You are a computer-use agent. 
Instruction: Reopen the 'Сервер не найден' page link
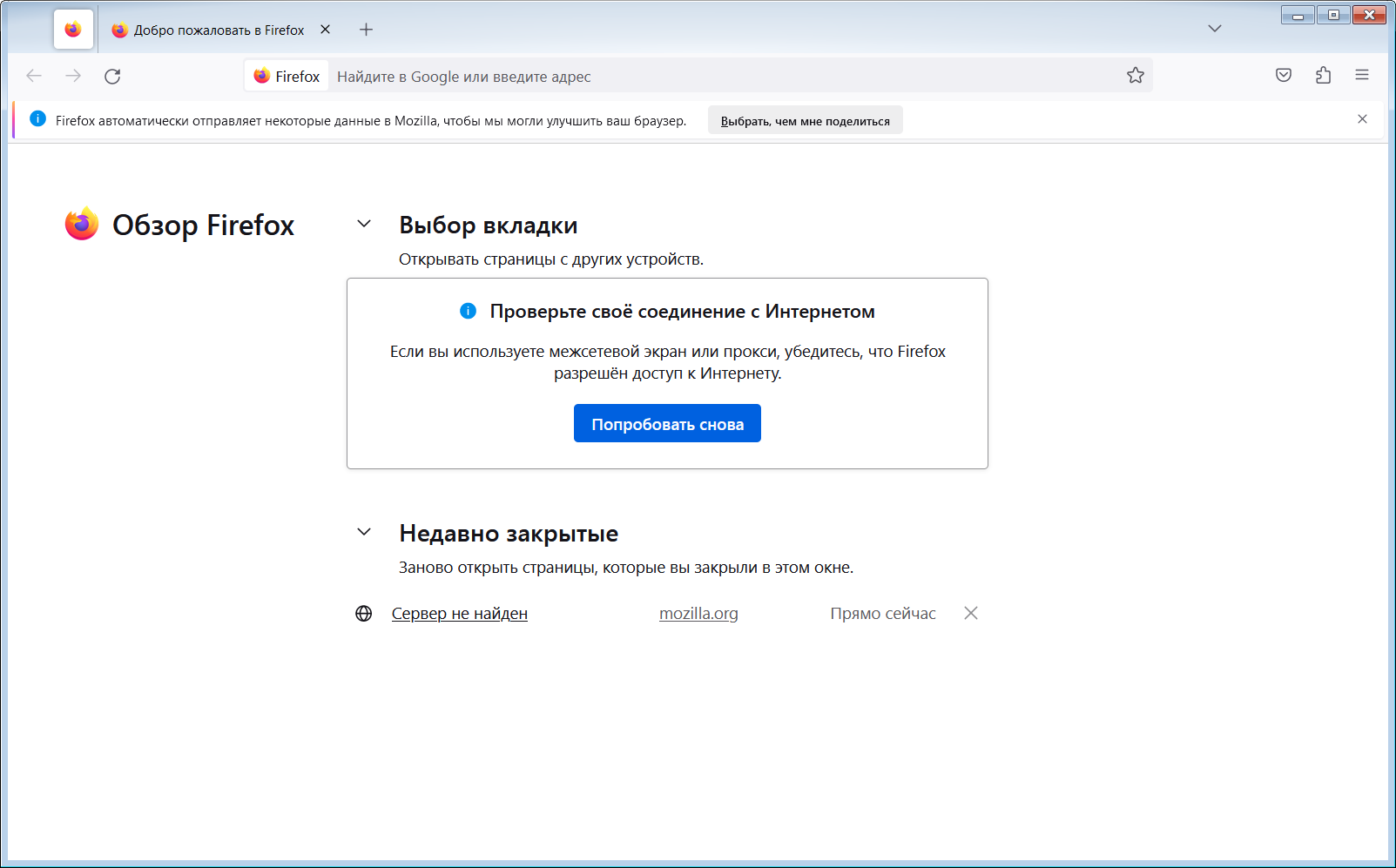459,614
